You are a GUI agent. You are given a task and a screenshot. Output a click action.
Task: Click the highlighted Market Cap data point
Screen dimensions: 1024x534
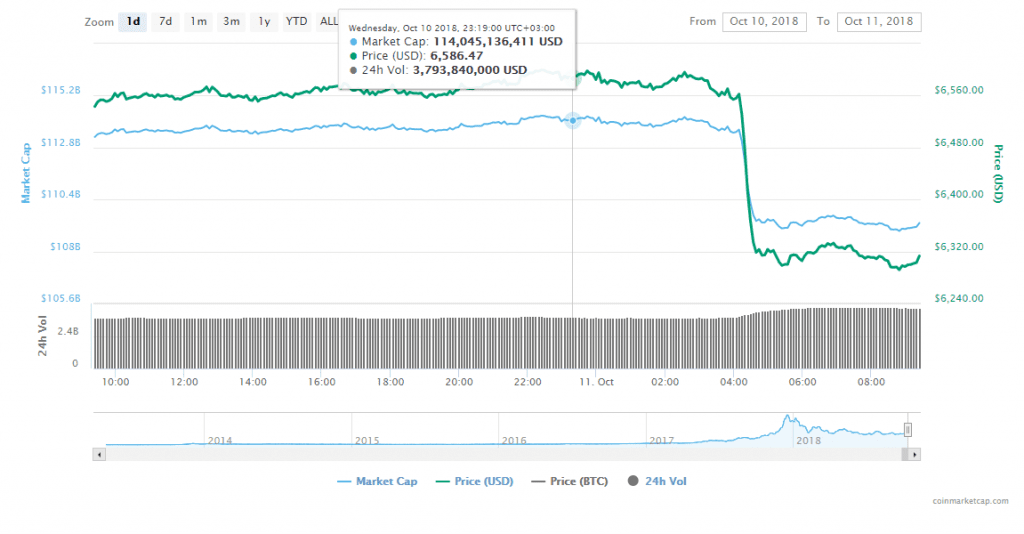click(573, 120)
